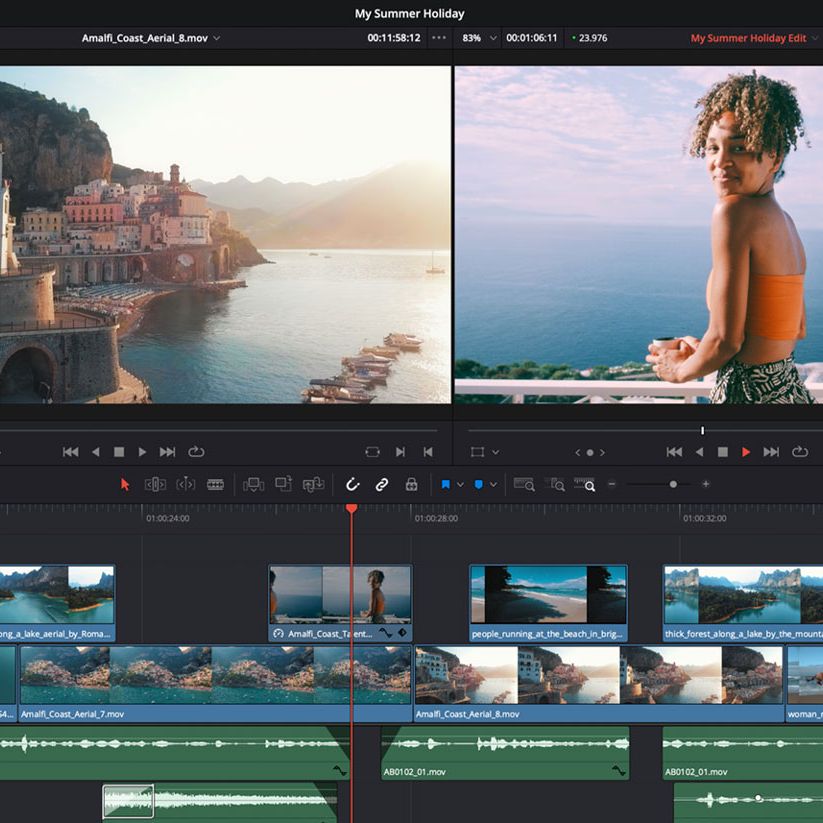Expand the flag color dropdown arrow
The height and width of the screenshot is (823, 823).
point(460,484)
